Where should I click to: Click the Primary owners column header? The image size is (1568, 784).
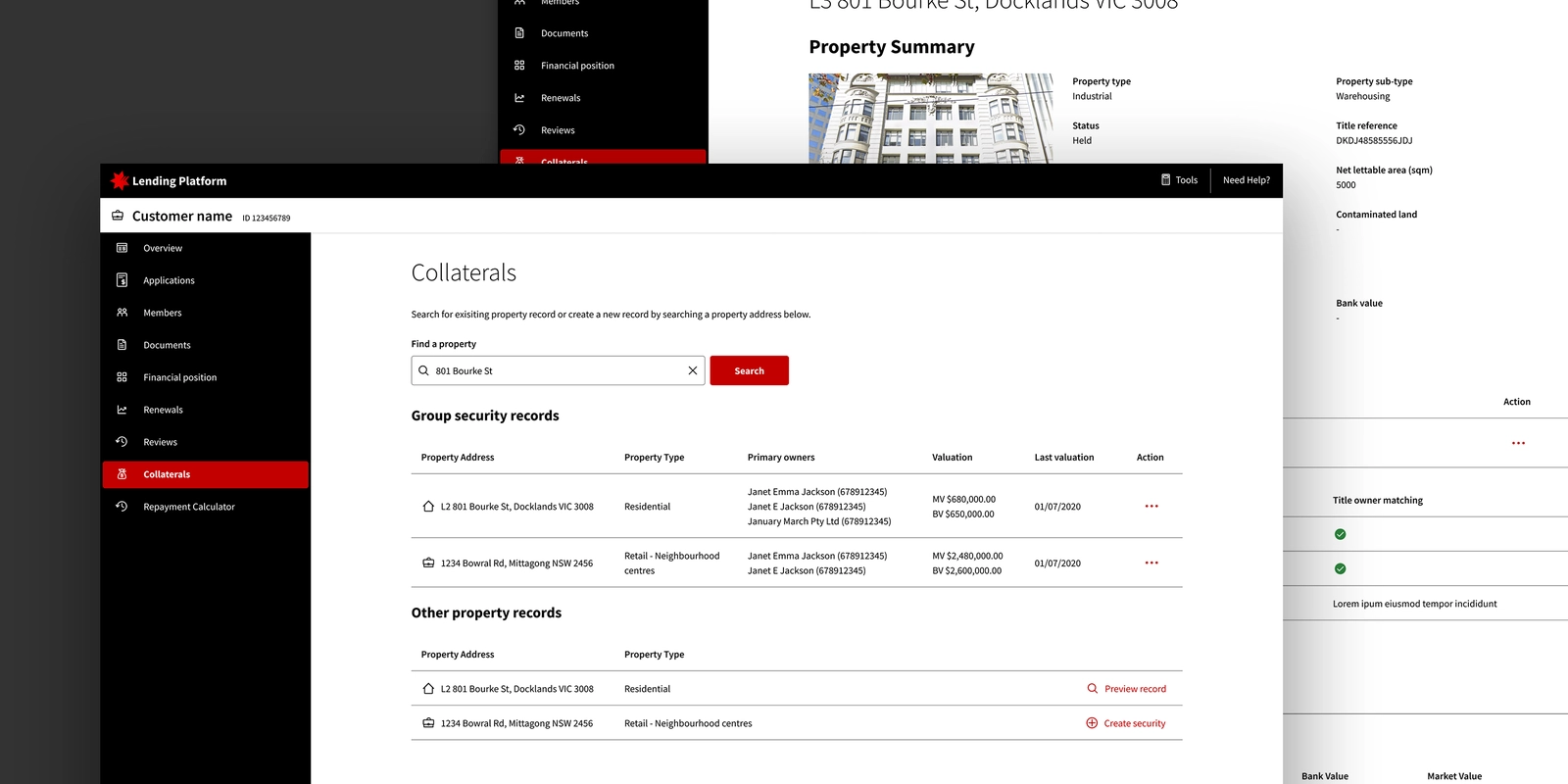pos(781,458)
